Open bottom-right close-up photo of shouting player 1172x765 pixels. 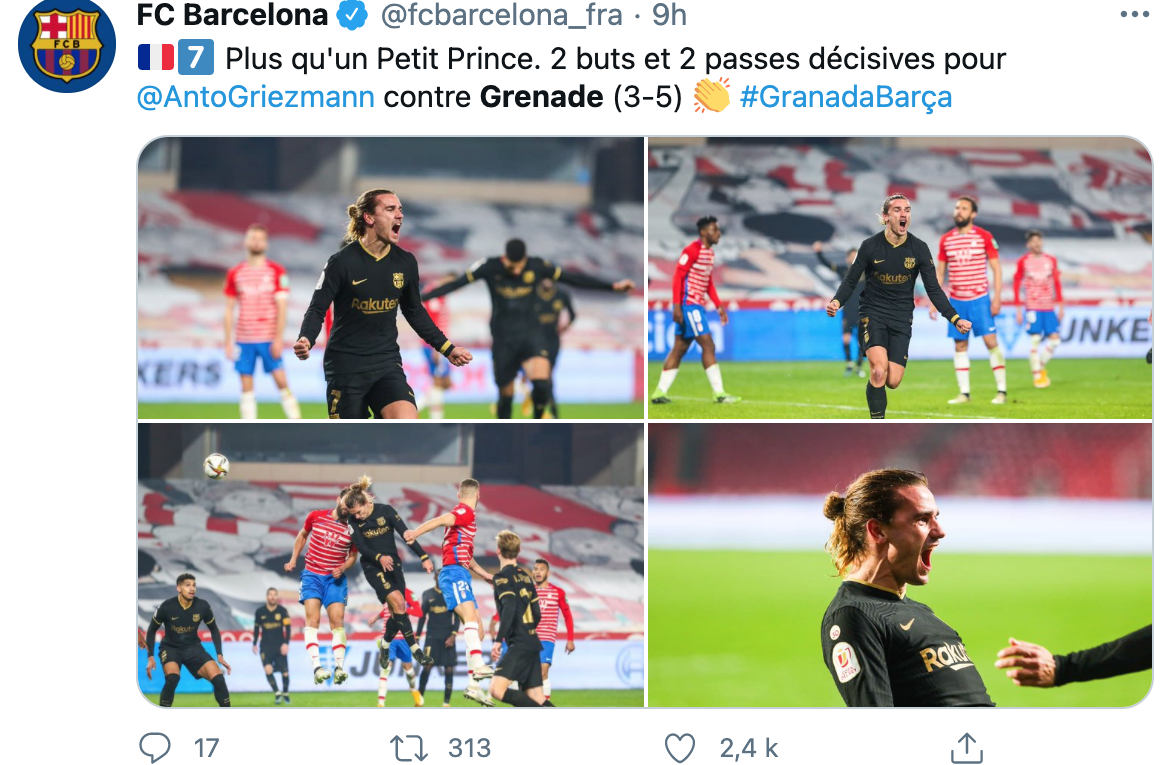click(900, 565)
